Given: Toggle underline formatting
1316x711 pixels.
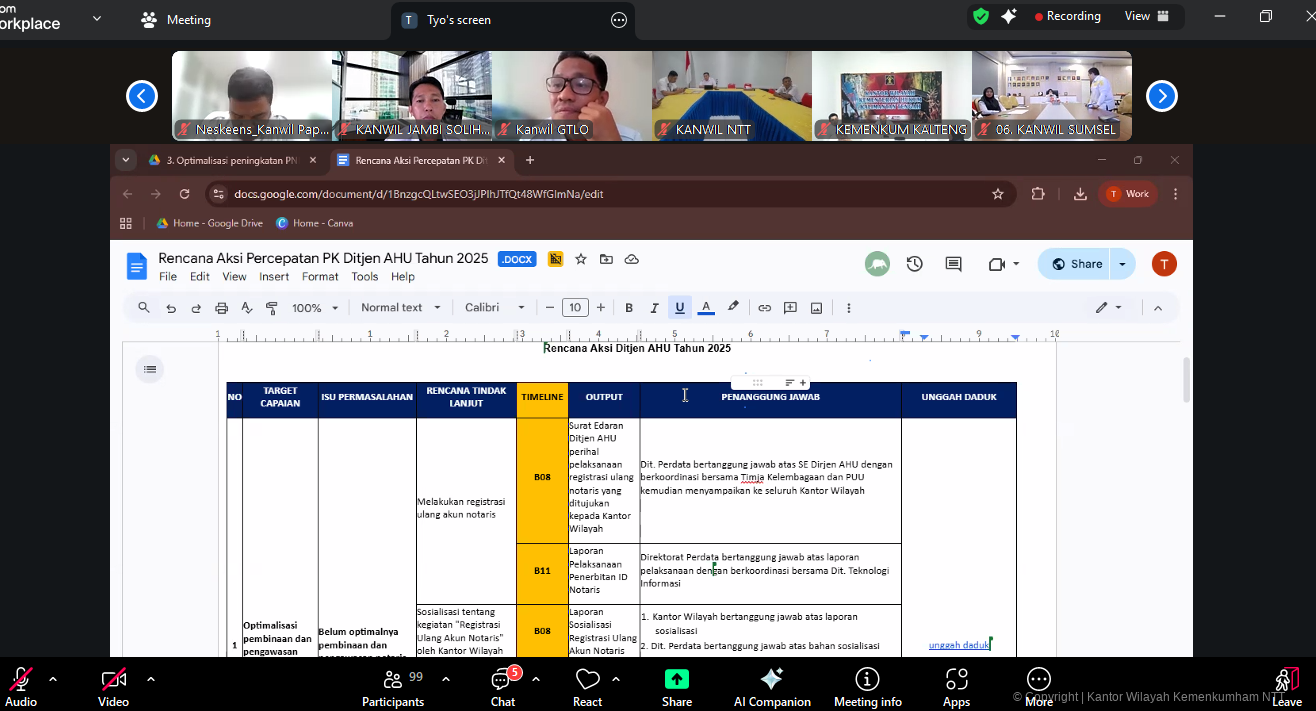Looking at the screenshot, I should coord(680,308).
